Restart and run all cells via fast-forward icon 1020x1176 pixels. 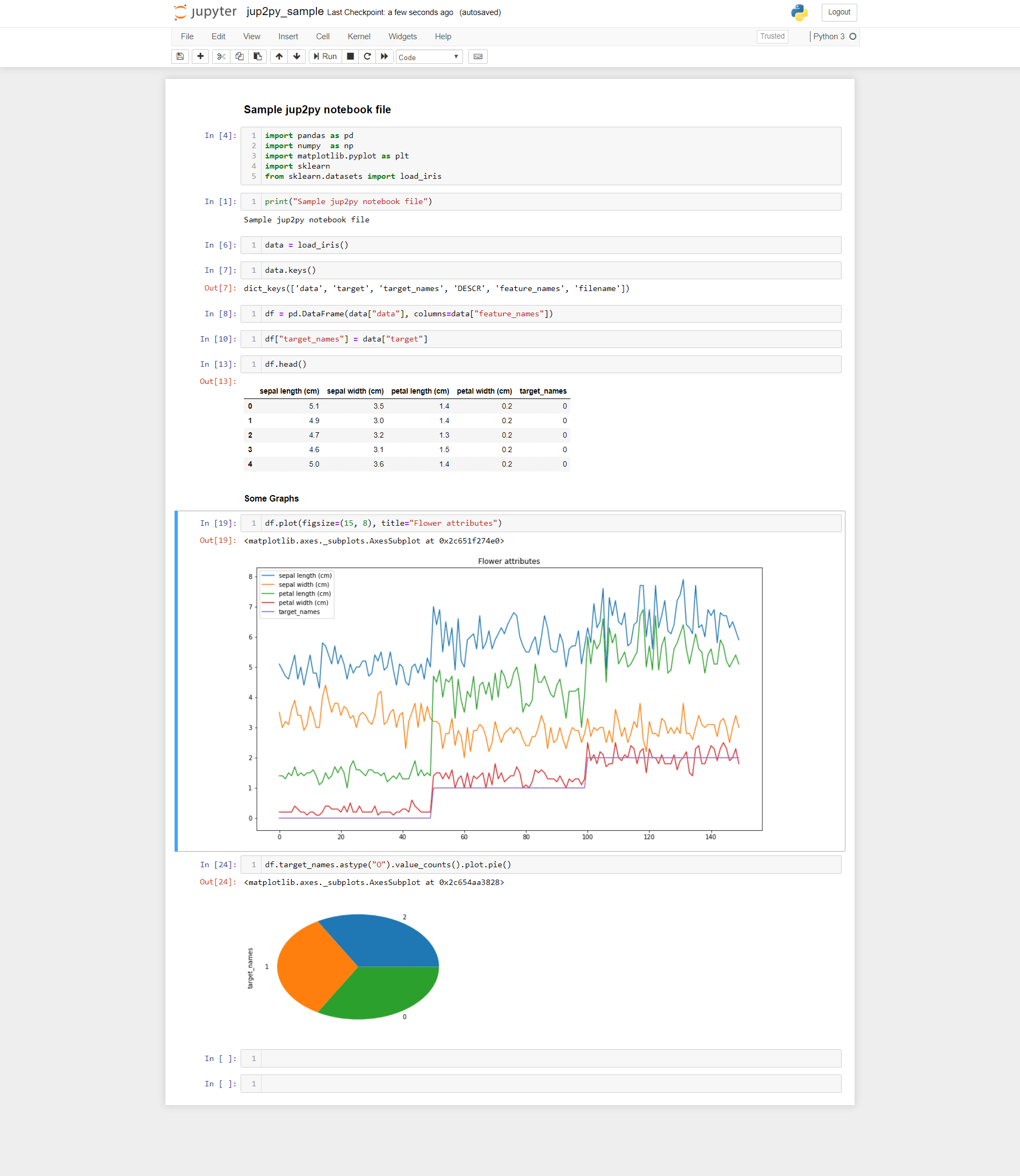(385, 56)
